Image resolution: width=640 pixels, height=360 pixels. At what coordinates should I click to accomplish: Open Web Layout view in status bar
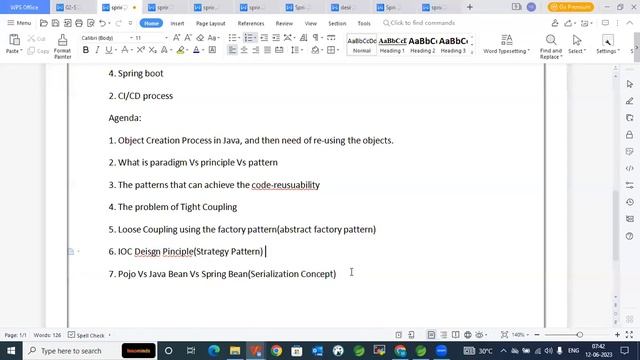point(468,335)
